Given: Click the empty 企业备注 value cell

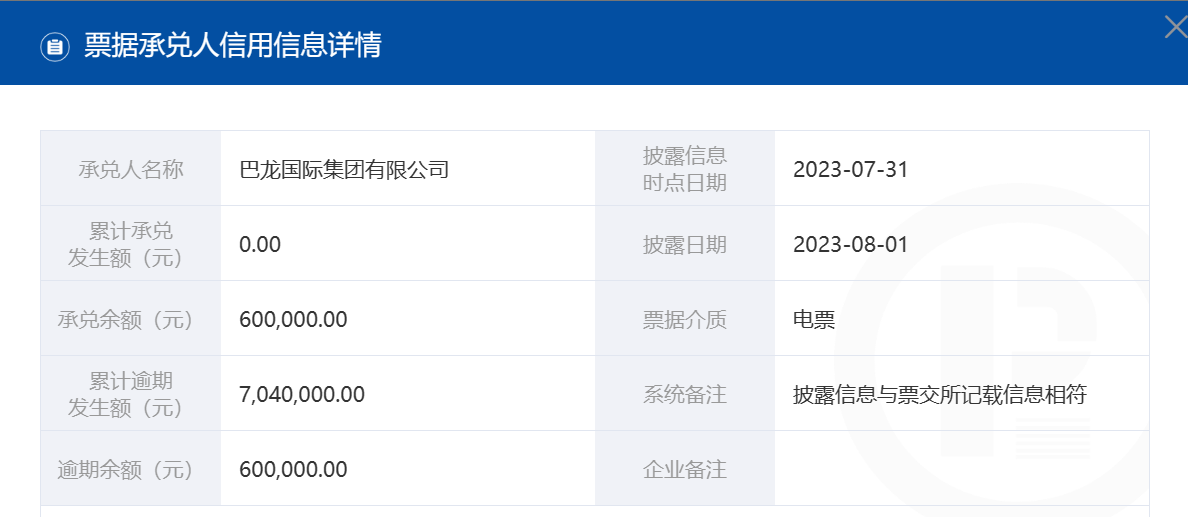Looking at the screenshot, I should [x=961, y=469].
